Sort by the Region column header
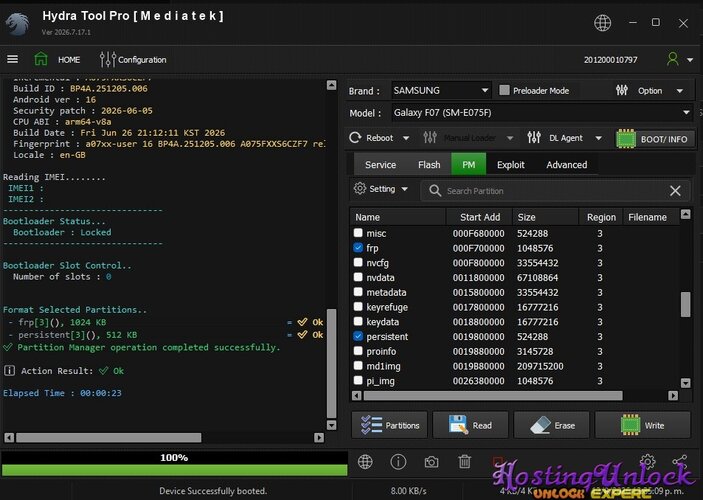The height and width of the screenshot is (500, 703). tap(601, 217)
